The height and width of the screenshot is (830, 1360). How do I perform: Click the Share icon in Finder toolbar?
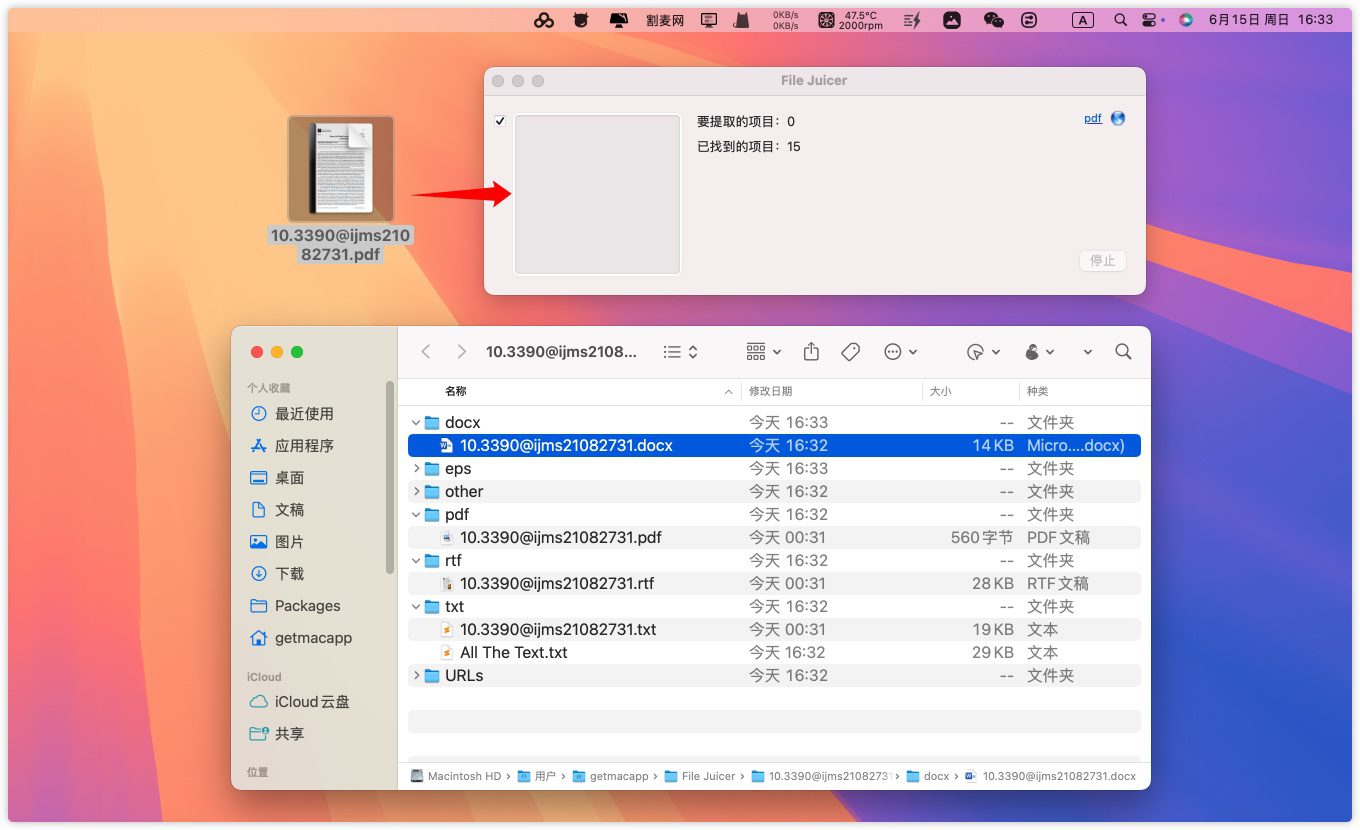point(811,352)
